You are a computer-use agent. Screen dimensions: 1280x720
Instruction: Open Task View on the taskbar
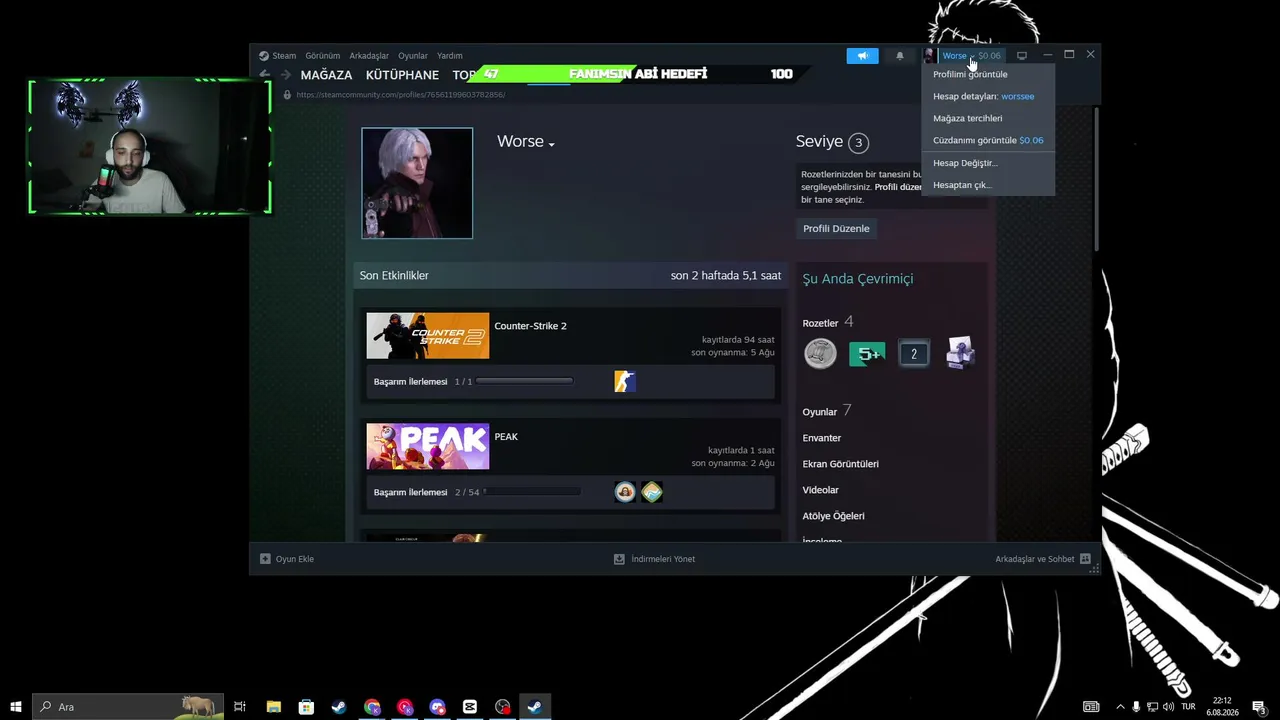pyautogui.click(x=240, y=707)
